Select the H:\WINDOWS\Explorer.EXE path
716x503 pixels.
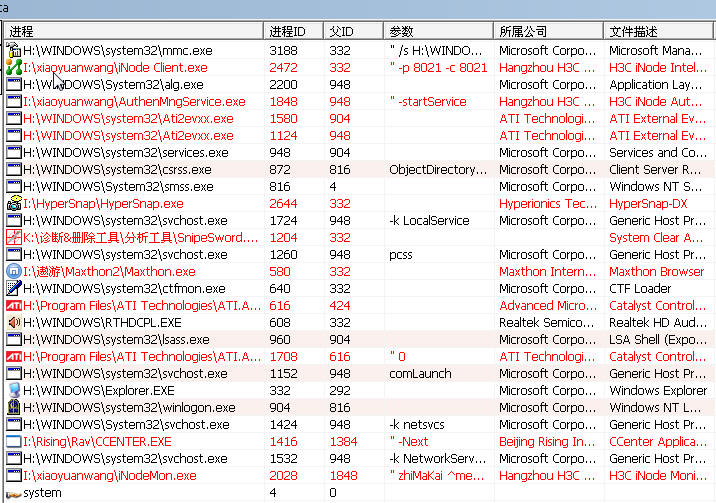click(x=99, y=391)
